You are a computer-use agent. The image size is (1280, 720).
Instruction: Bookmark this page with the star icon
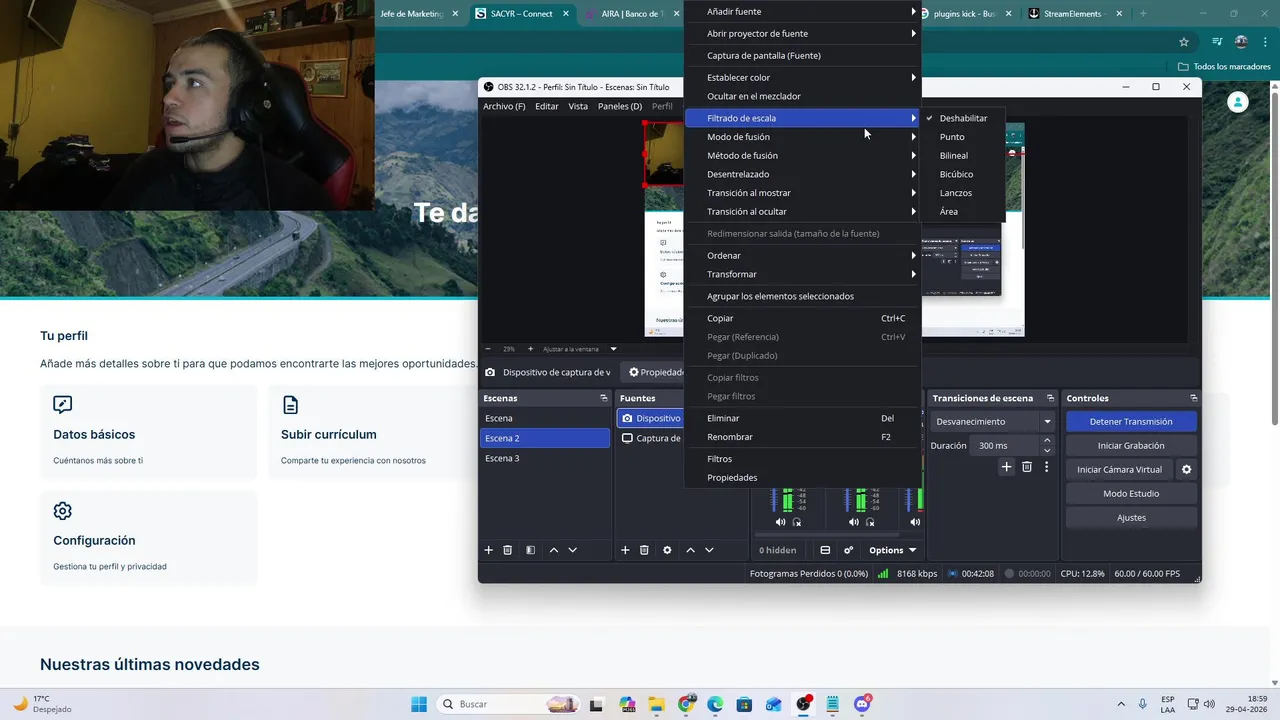pos(1184,42)
